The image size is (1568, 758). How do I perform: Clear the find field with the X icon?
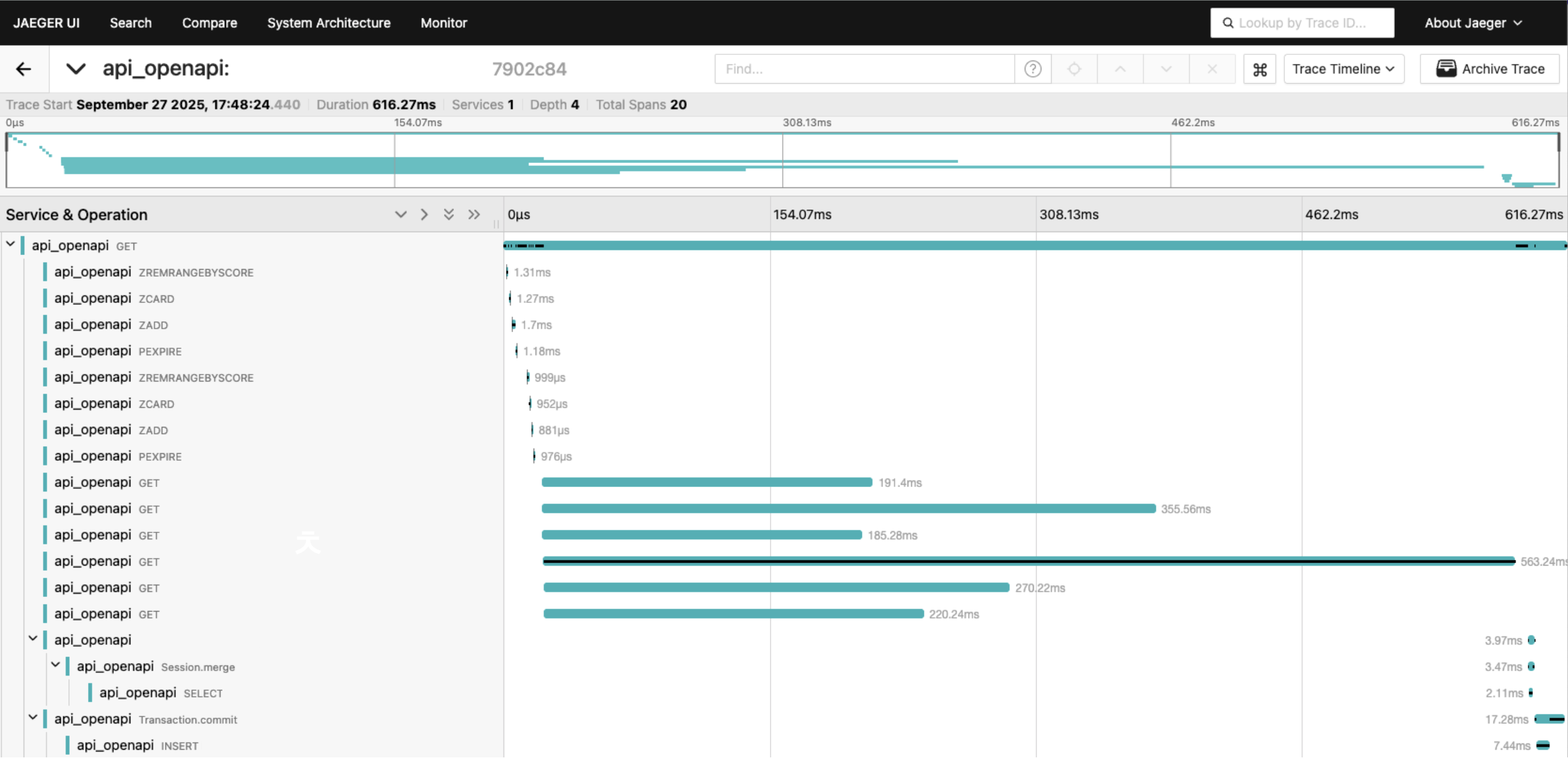[1212, 69]
